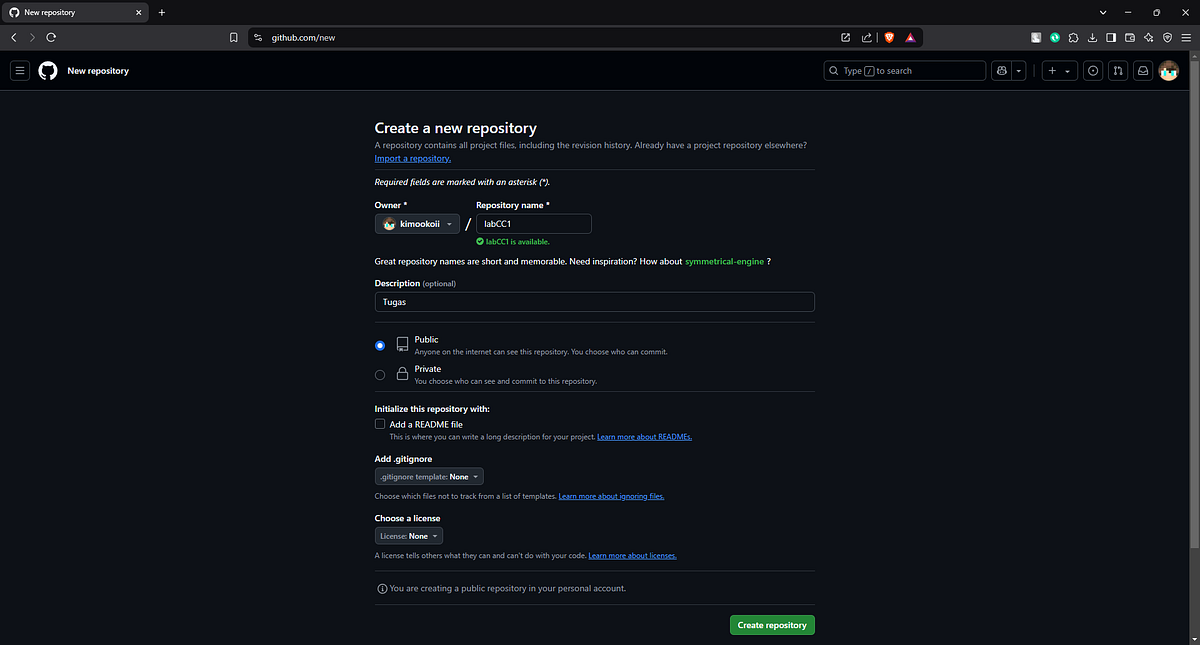Open GitHub Copilot from the top bar
This screenshot has width=1200, height=645.
tap(1001, 70)
